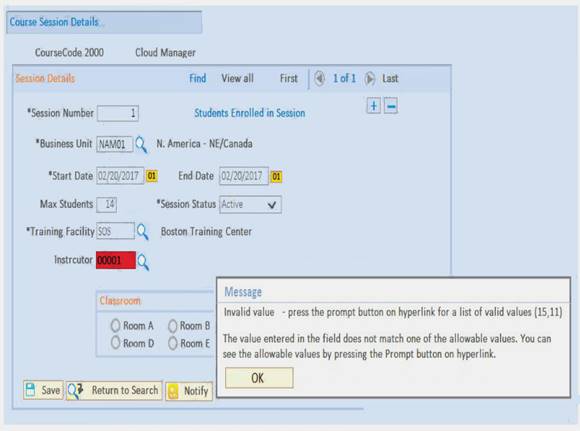580x431 pixels.
Task: Open the Session Status dropdown
Action: 250,205
